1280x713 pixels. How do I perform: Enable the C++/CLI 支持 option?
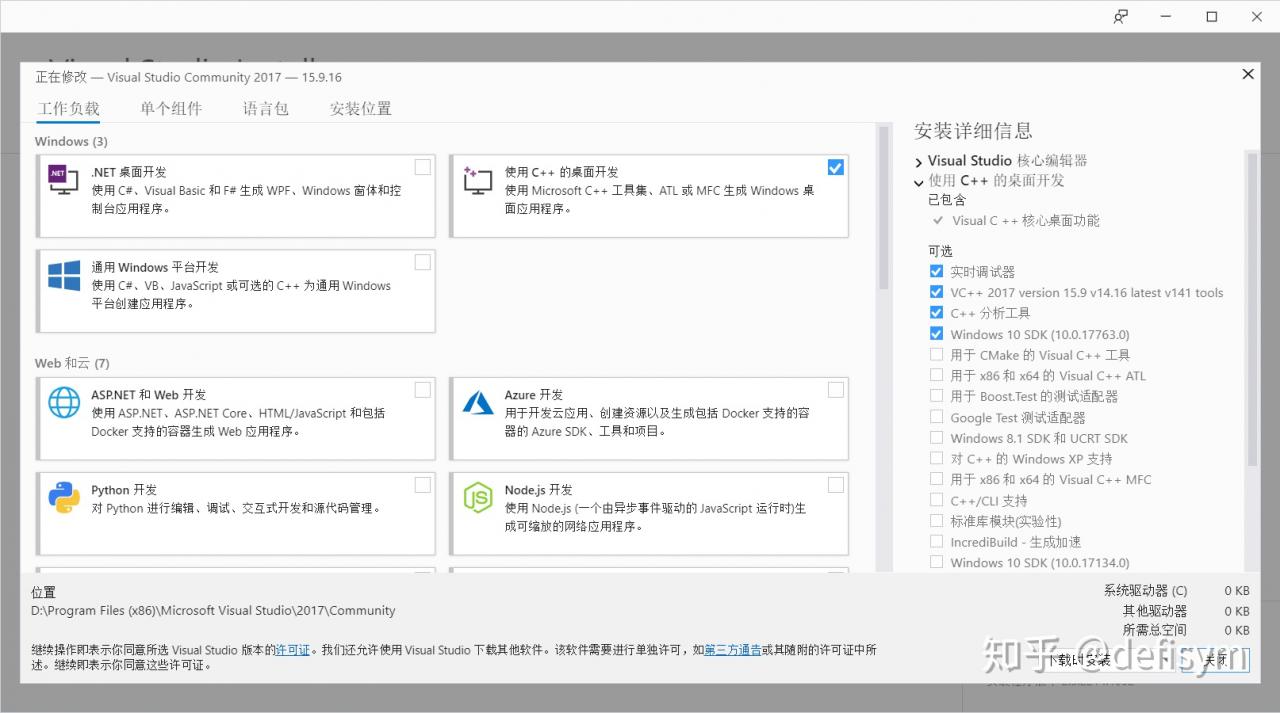(936, 500)
